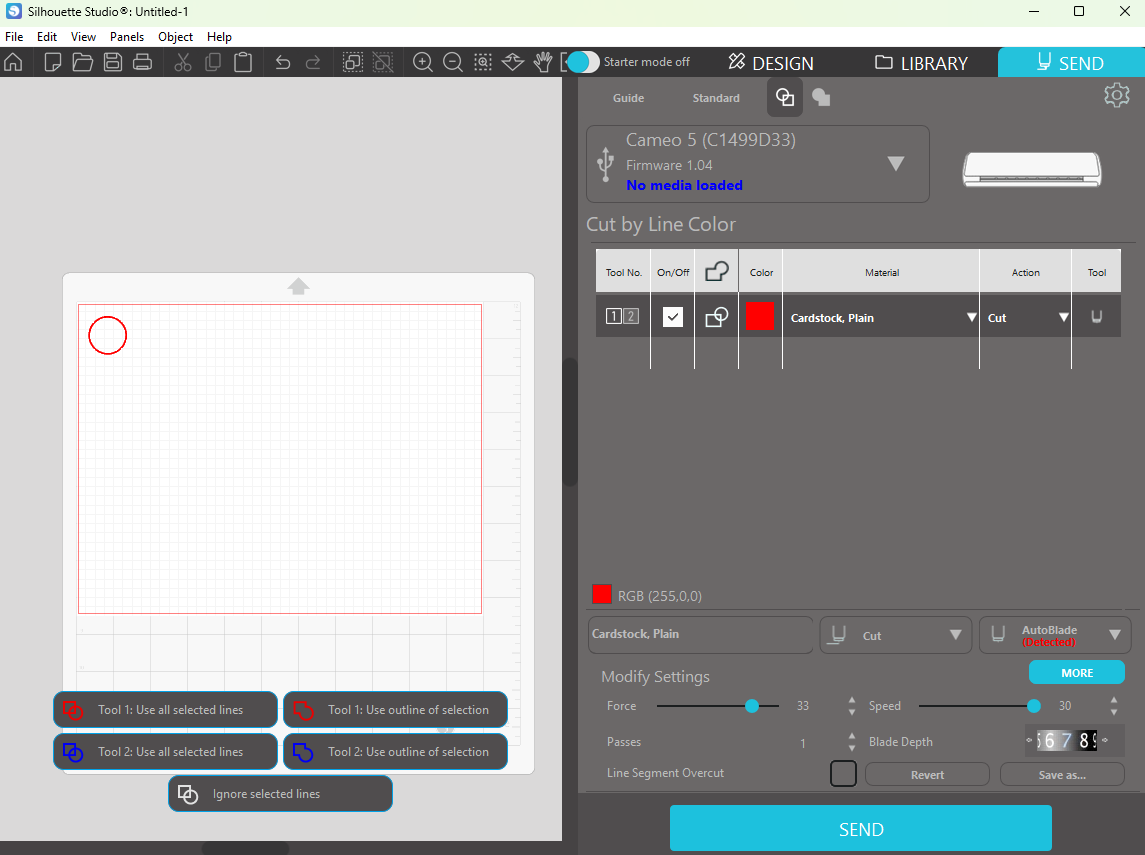Open the Object menu
1145x855 pixels.
(x=175, y=37)
